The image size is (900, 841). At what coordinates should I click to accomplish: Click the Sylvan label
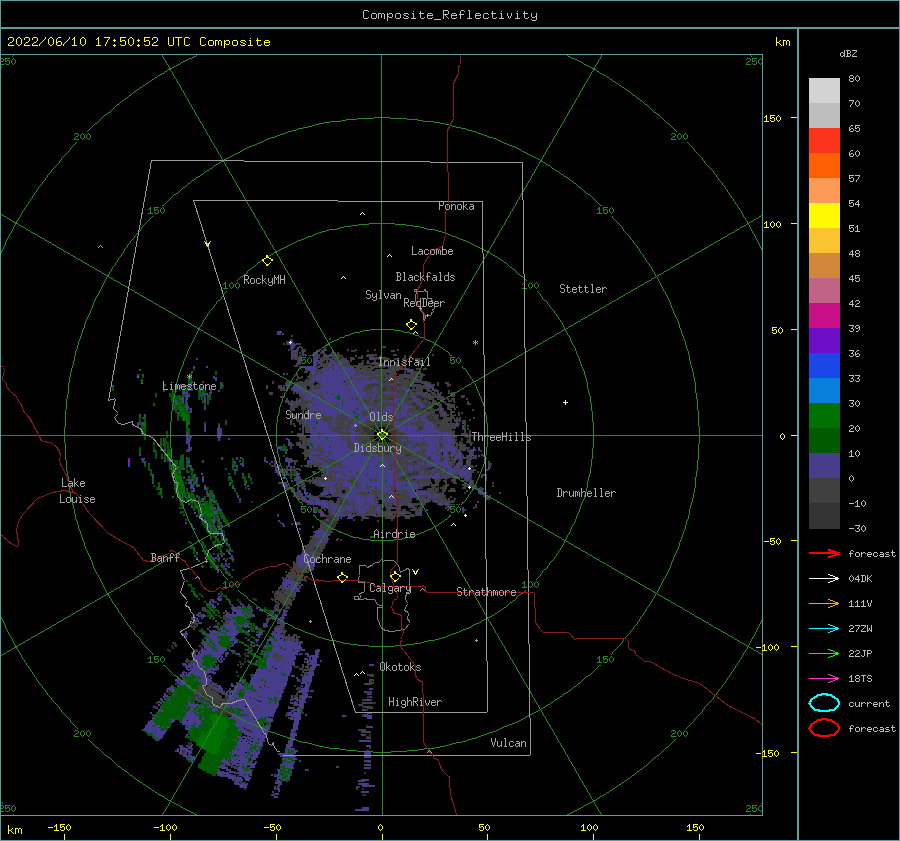click(x=383, y=295)
